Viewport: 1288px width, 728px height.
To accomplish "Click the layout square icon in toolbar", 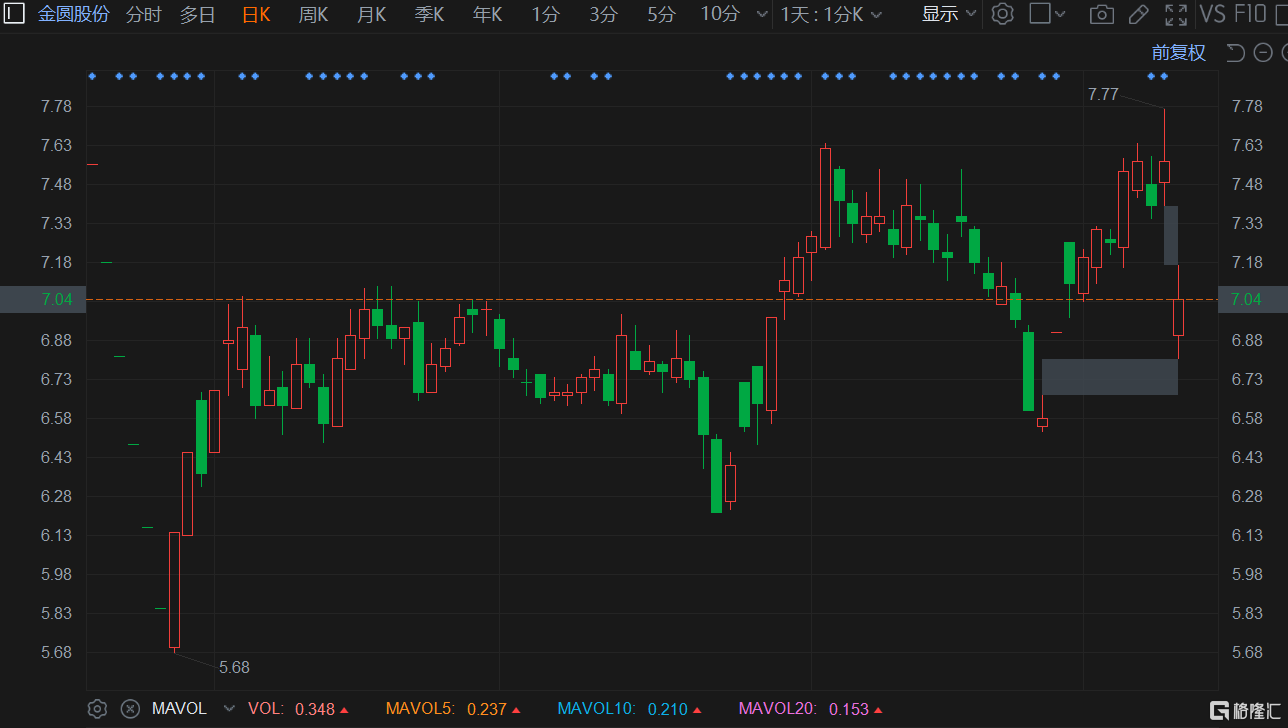I will (1040, 14).
